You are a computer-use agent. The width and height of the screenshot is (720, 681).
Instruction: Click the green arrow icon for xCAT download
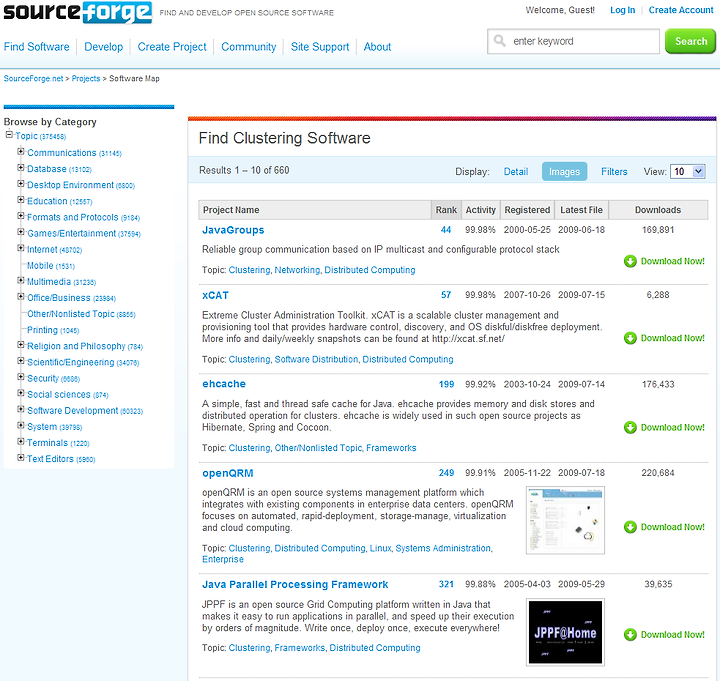pyautogui.click(x=630, y=338)
